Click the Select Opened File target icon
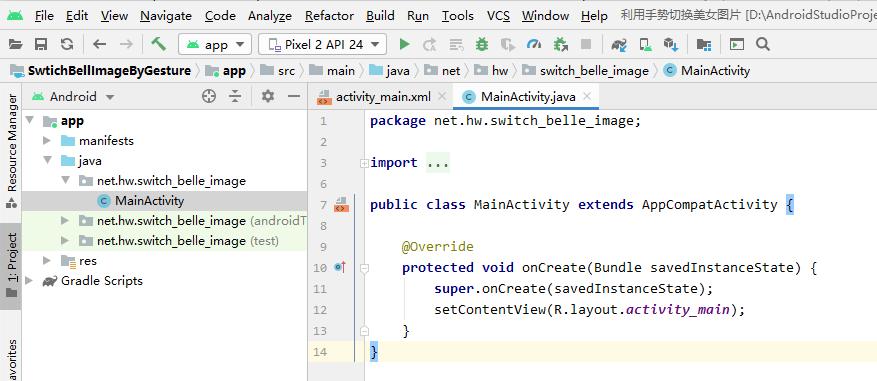Viewport: 877px width, 381px height. (209, 96)
